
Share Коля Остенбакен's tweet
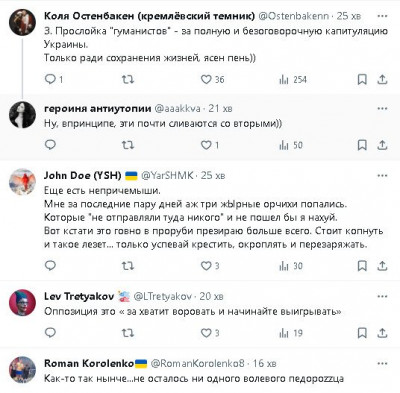click(x=382, y=79)
